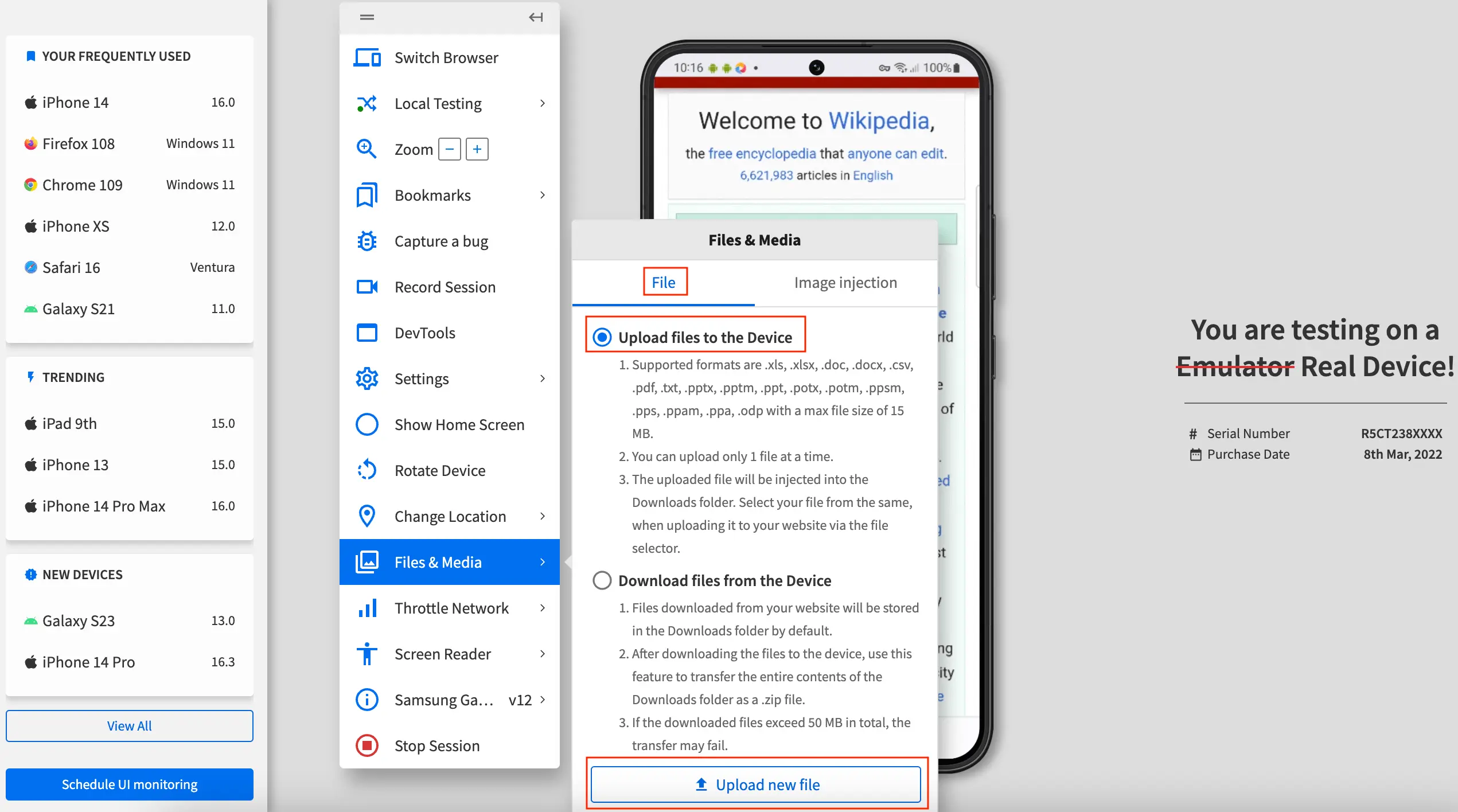
Task: Click View All devices button
Action: pyautogui.click(x=128, y=725)
